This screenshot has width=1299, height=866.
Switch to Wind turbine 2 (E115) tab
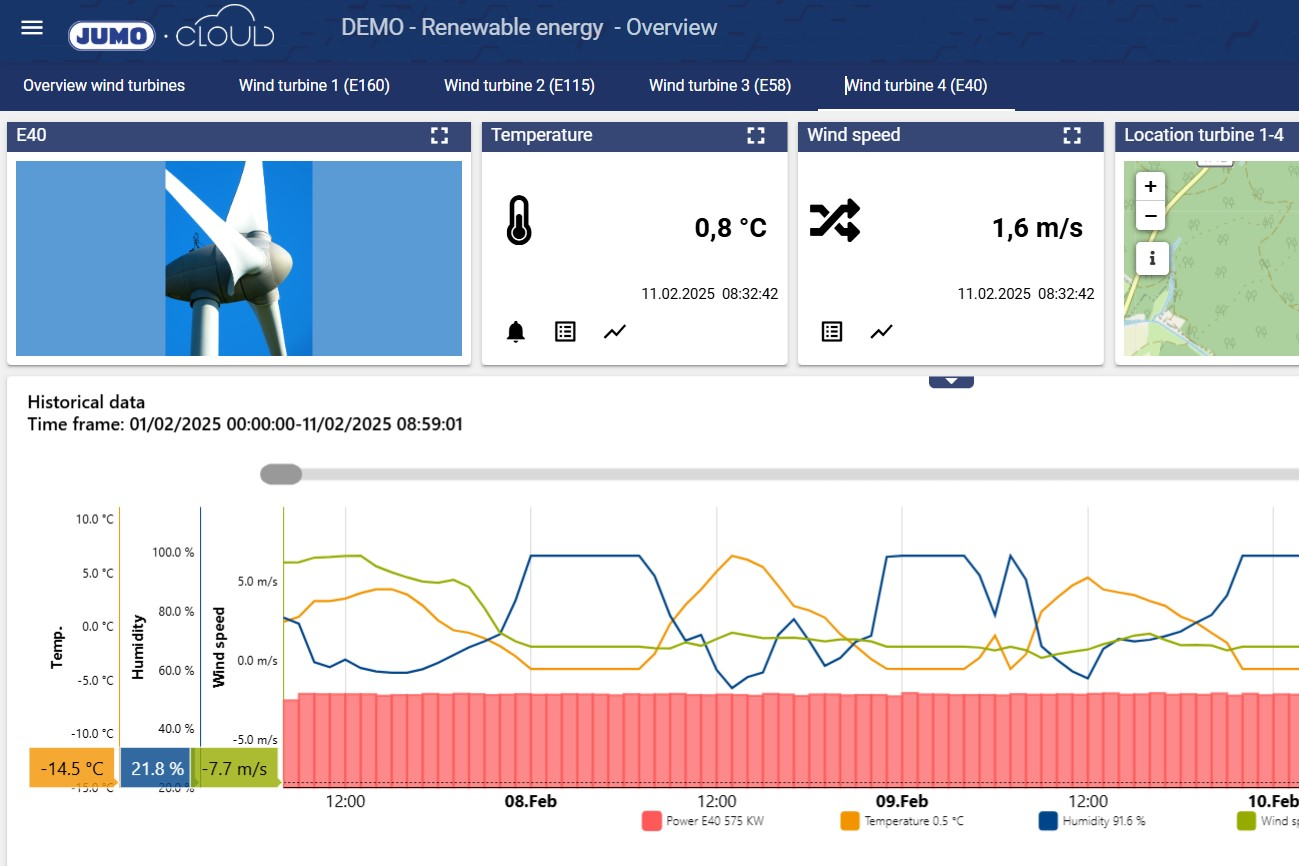pos(519,86)
